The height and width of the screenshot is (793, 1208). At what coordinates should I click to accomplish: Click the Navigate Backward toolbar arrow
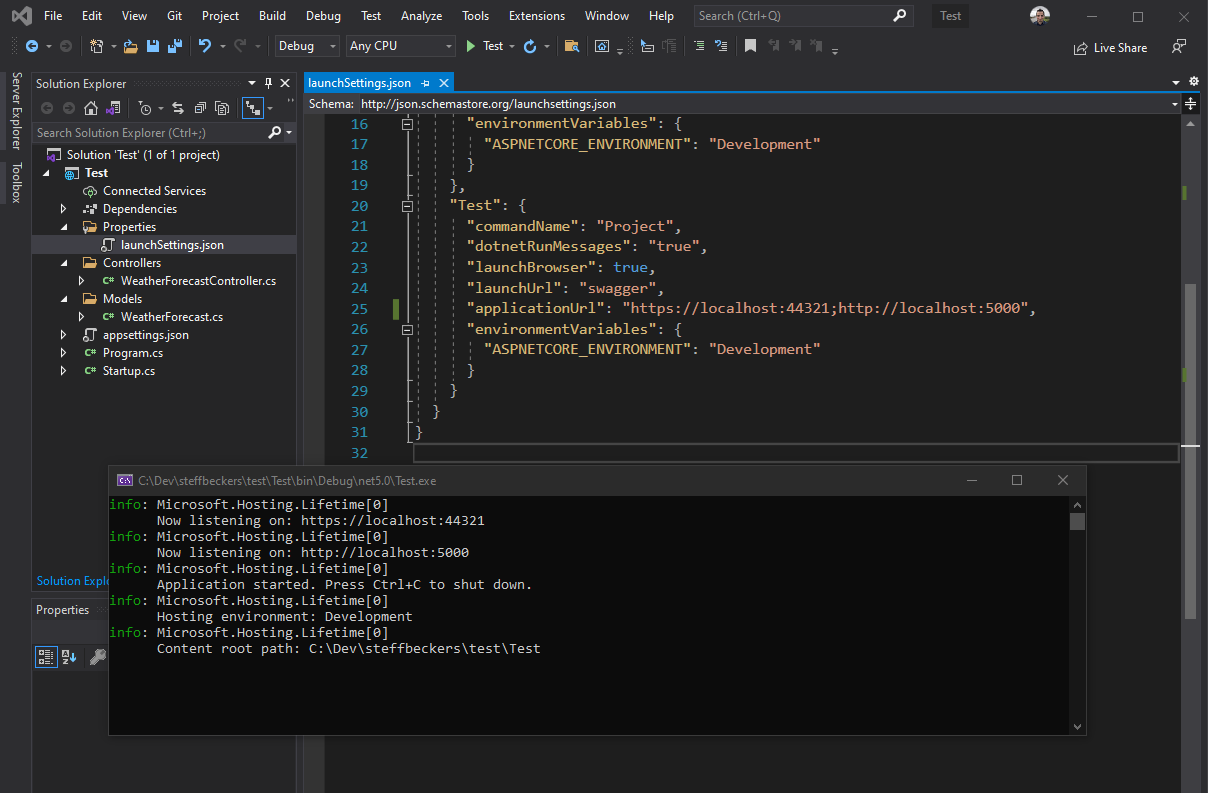click(32, 46)
